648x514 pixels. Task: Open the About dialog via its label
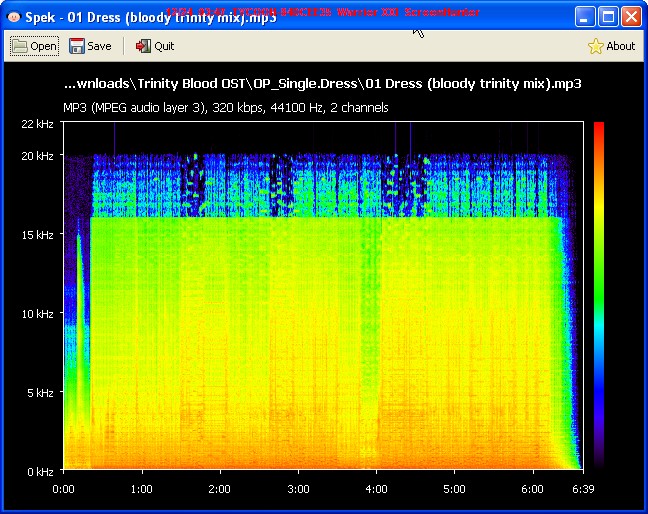pyautogui.click(x=620, y=46)
